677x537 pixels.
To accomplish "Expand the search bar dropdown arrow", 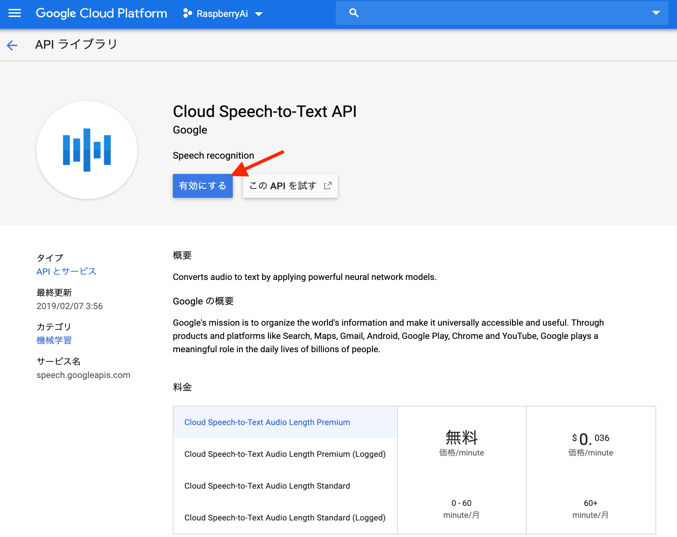I will pyautogui.click(x=656, y=13).
